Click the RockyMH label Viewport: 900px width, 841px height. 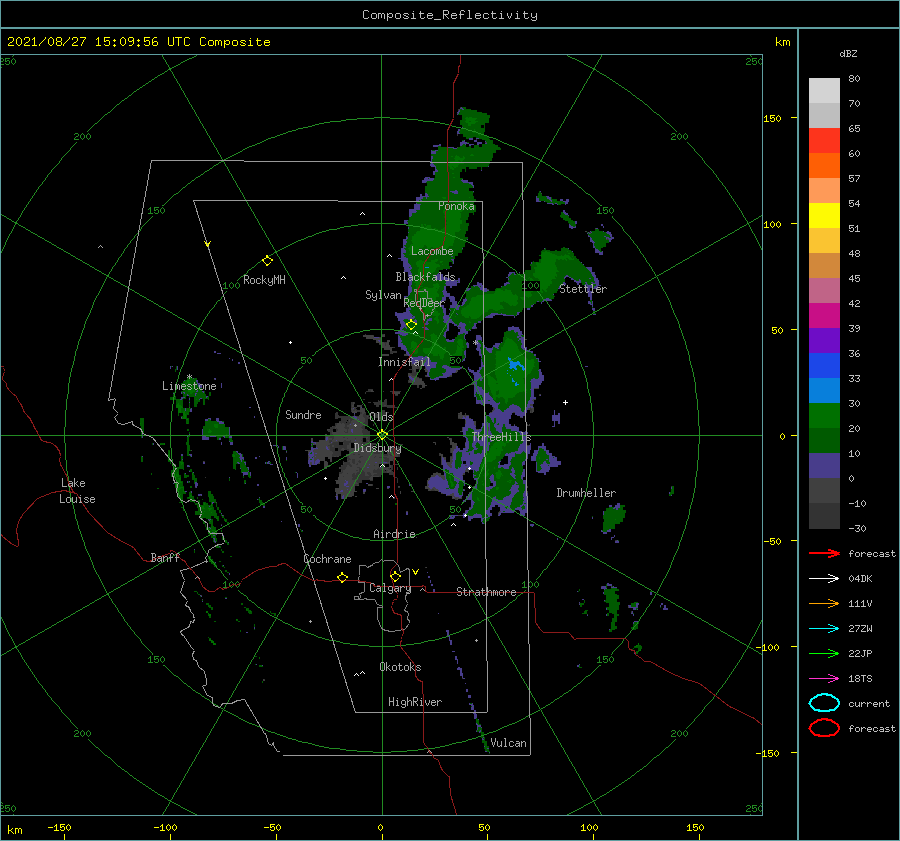pyautogui.click(x=264, y=280)
